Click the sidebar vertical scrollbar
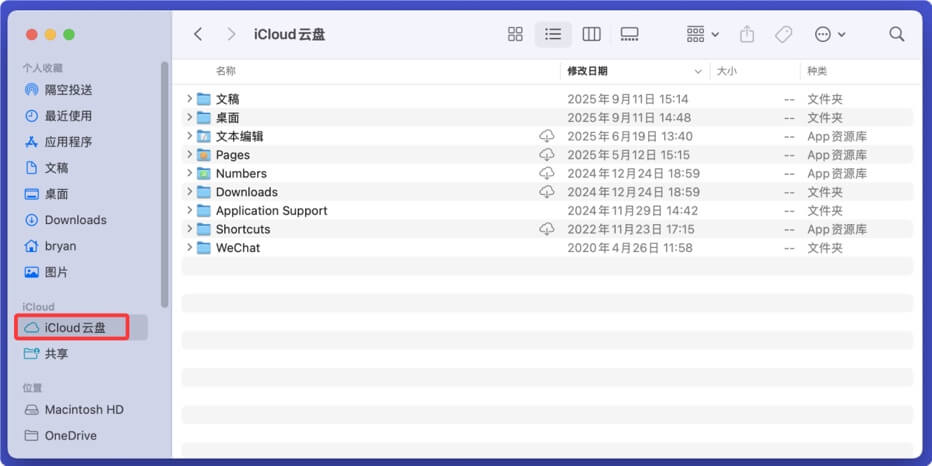The height and width of the screenshot is (466, 932). point(164,180)
